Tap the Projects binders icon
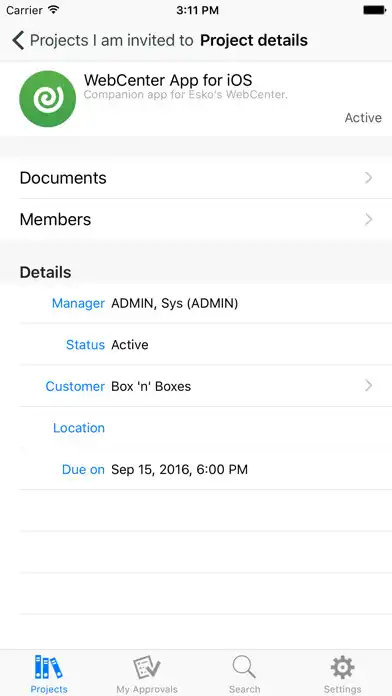 pos(49,667)
